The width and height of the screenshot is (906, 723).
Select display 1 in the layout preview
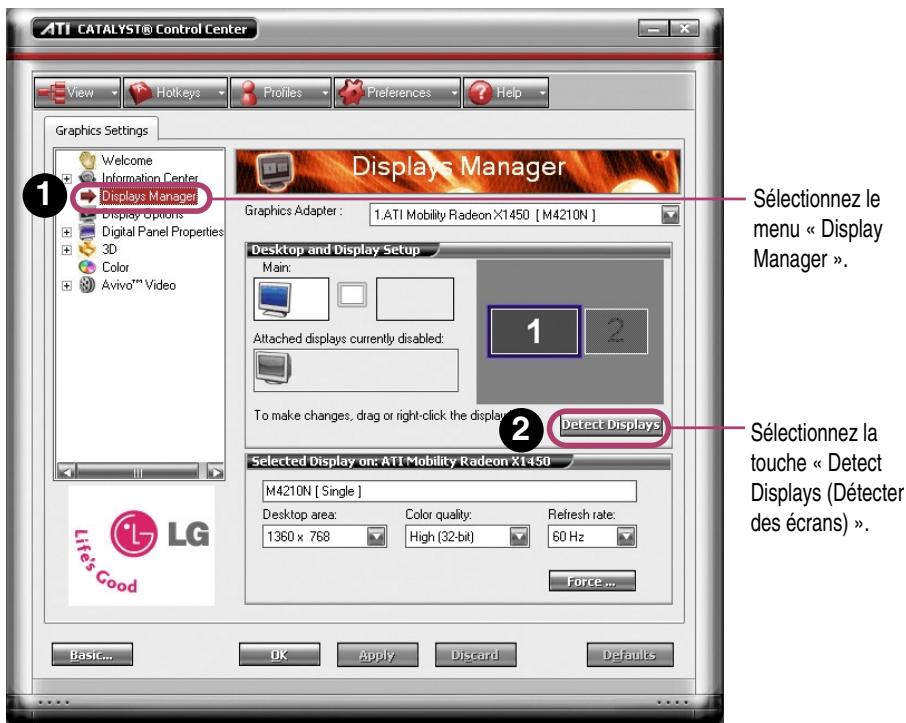[534, 331]
